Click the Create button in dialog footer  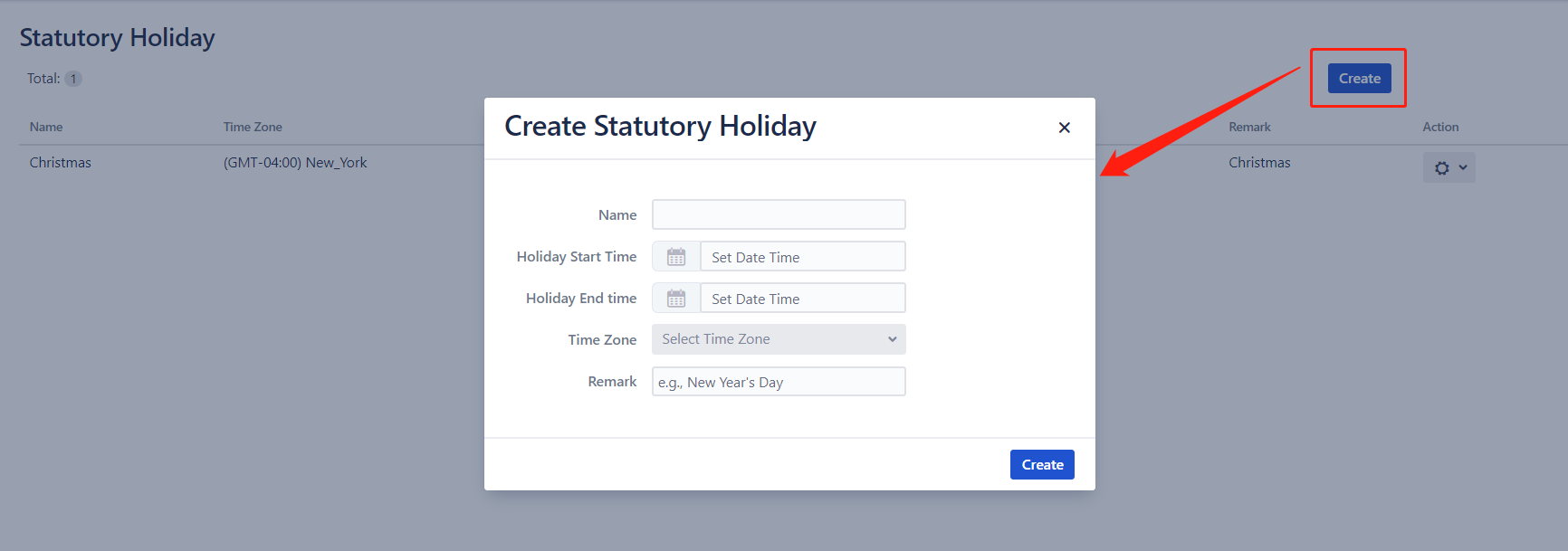click(1042, 465)
